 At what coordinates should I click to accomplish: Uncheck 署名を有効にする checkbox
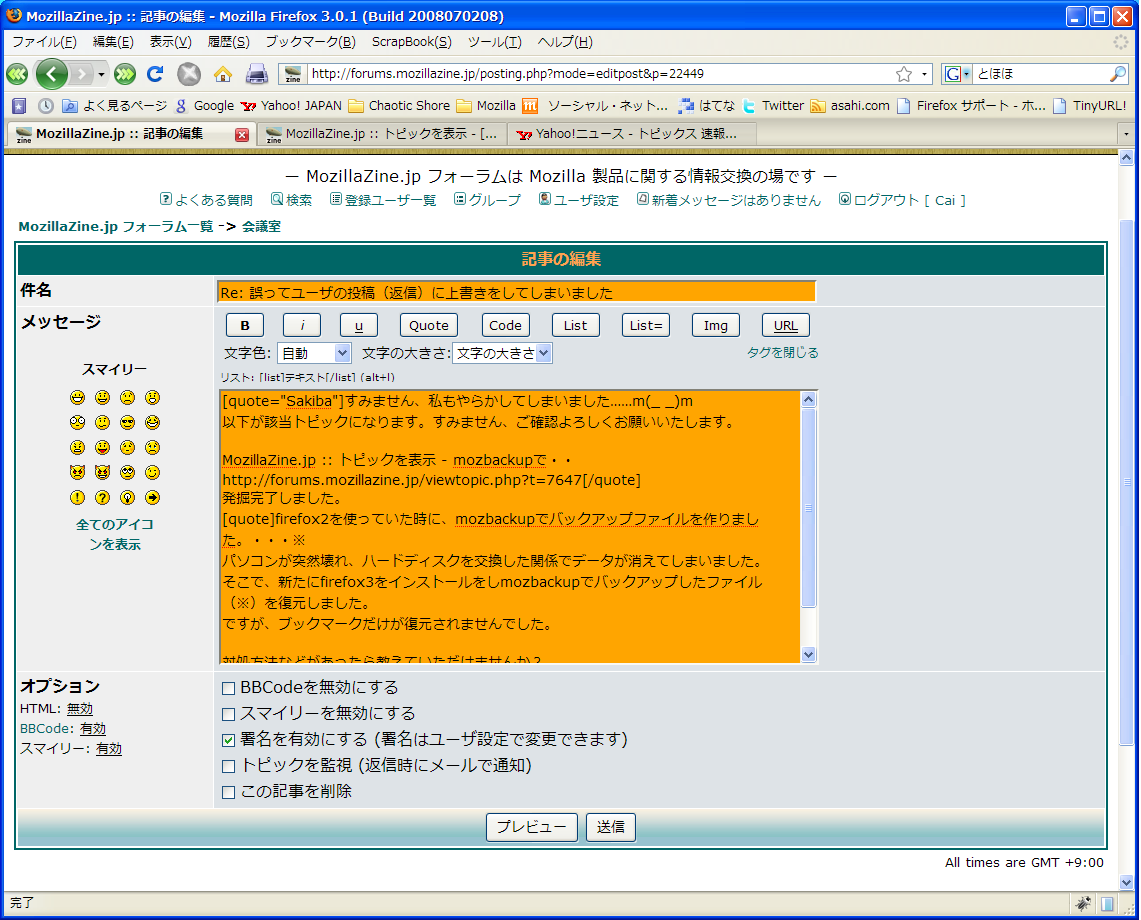pyautogui.click(x=228, y=740)
